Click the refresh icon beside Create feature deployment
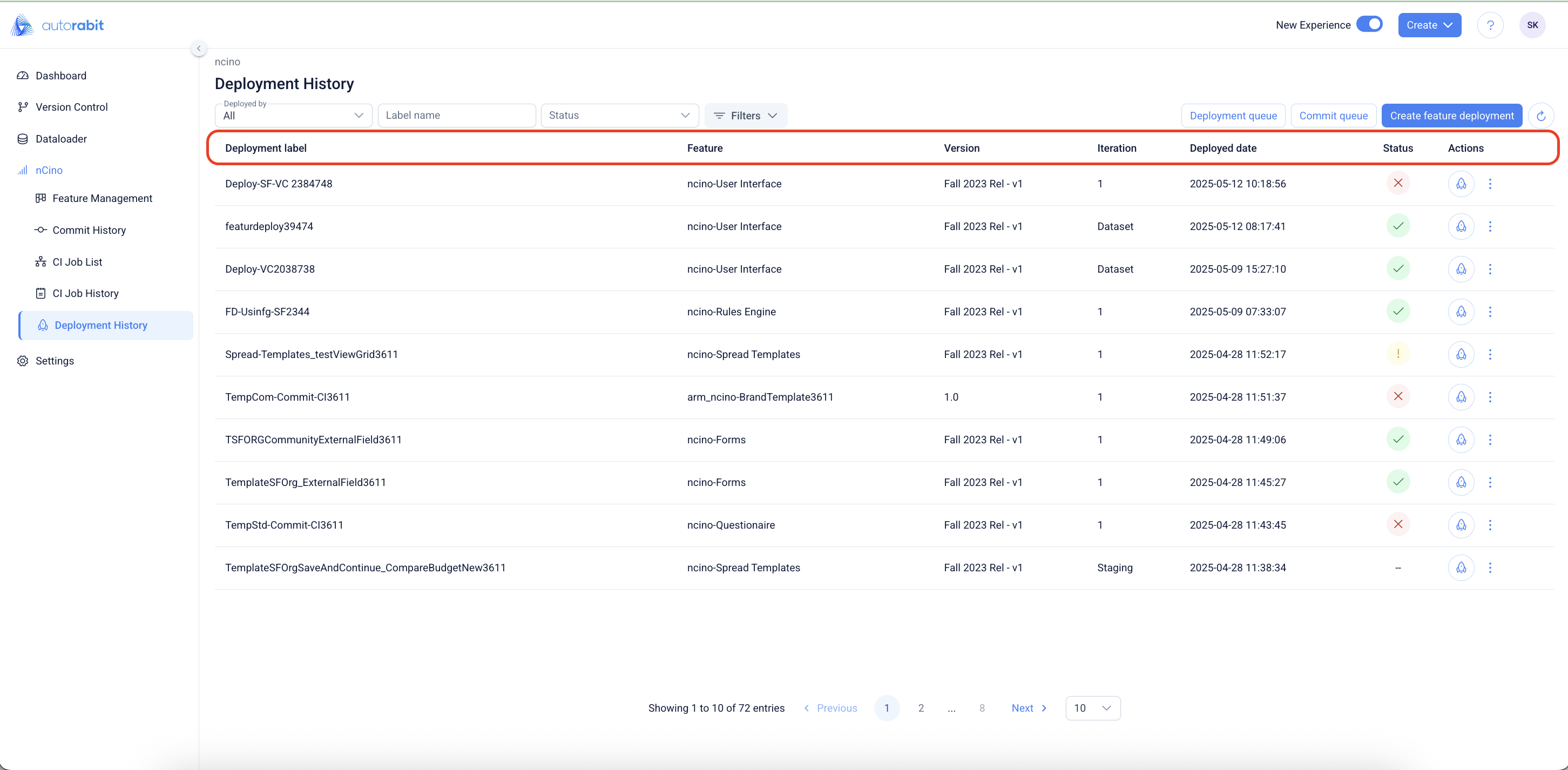Screen dimensions: 1568x770 click(1540, 116)
